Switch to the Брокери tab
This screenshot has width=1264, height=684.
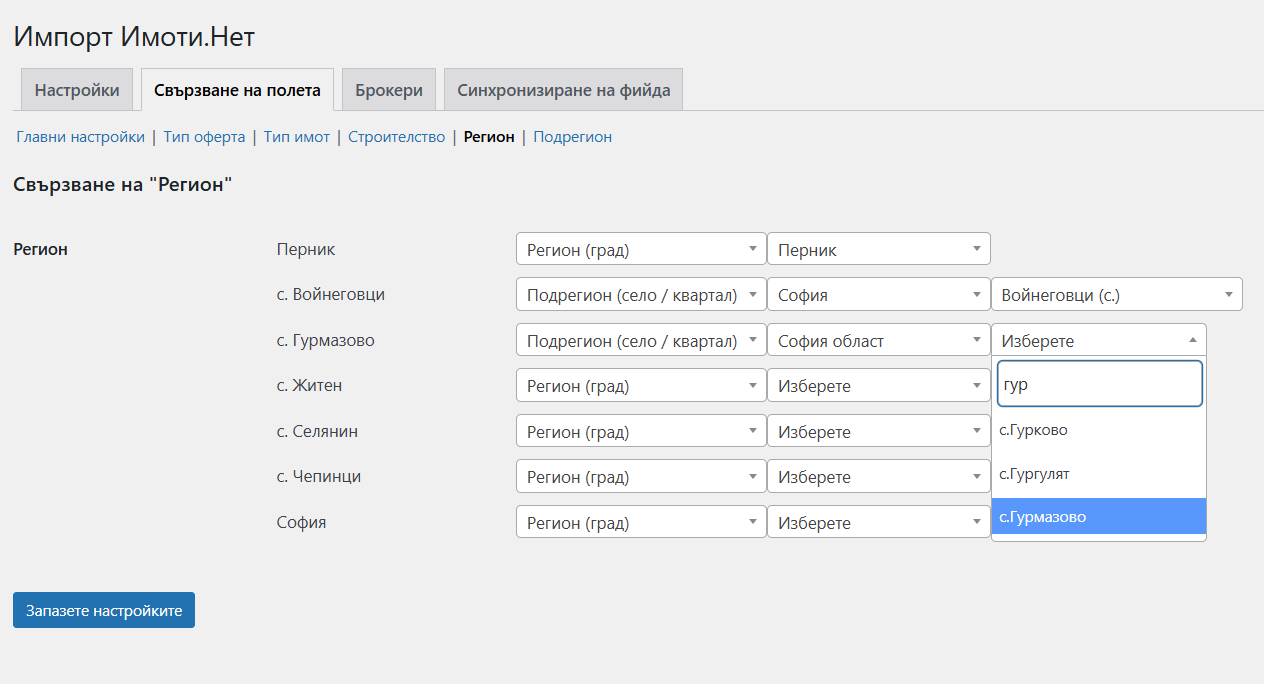point(388,90)
